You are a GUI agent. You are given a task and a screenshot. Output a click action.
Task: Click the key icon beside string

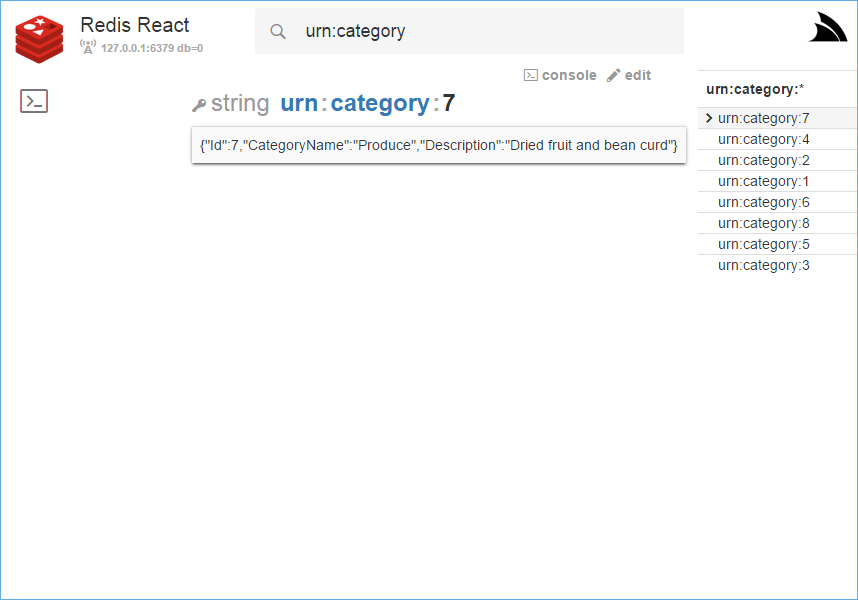tap(199, 105)
